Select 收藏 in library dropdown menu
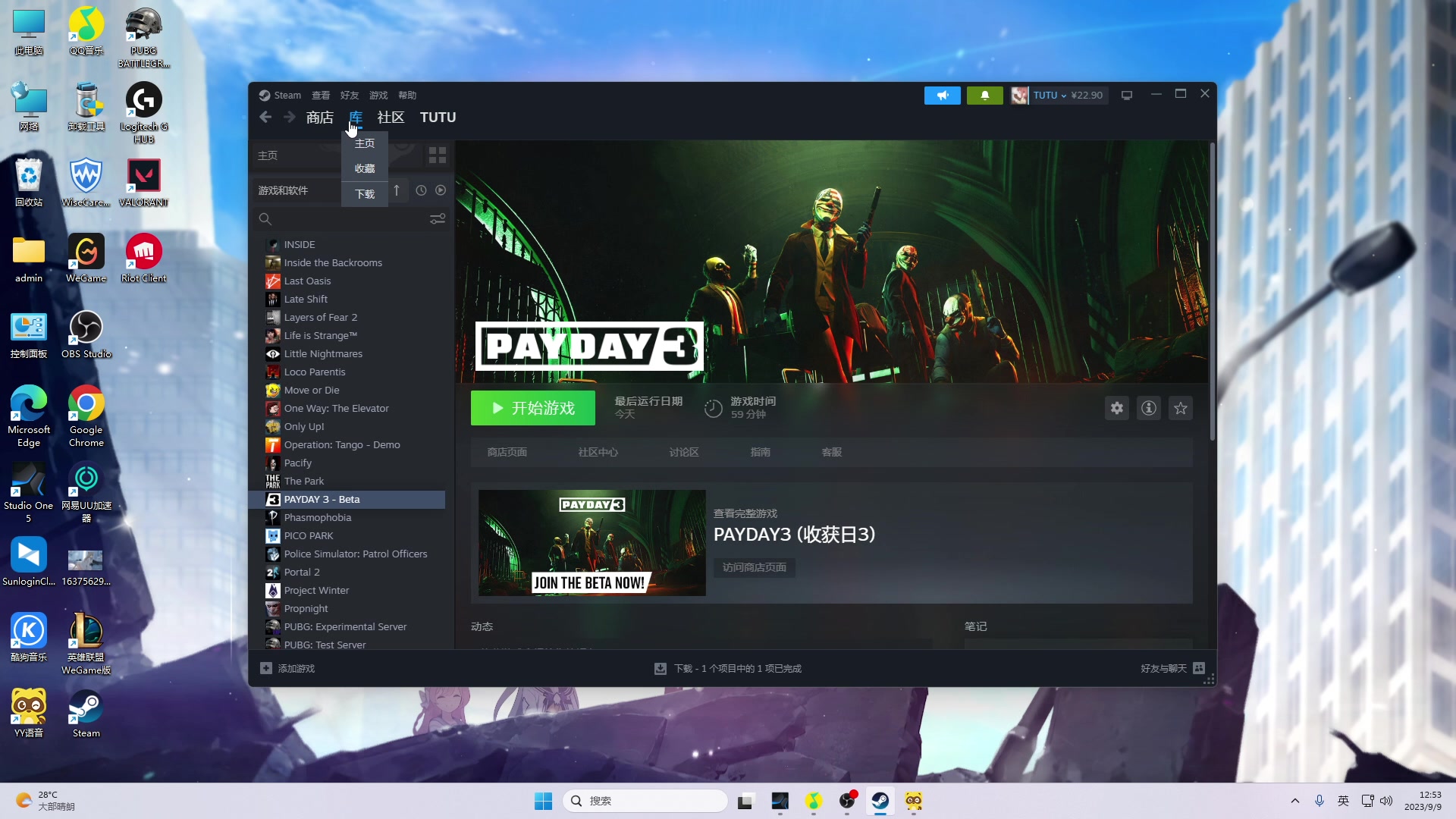Image resolution: width=1456 pixels, height=819 pixels. (x=365, y=168)
